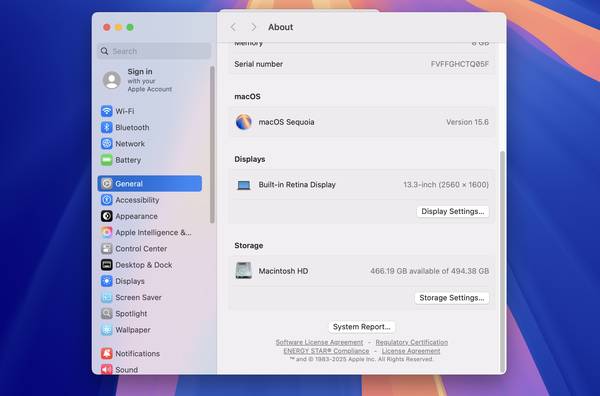This screenshot has width=600, height=396.
Task: Click the serial number value FVFFGHCTQ05F
Action: point(460,64)
